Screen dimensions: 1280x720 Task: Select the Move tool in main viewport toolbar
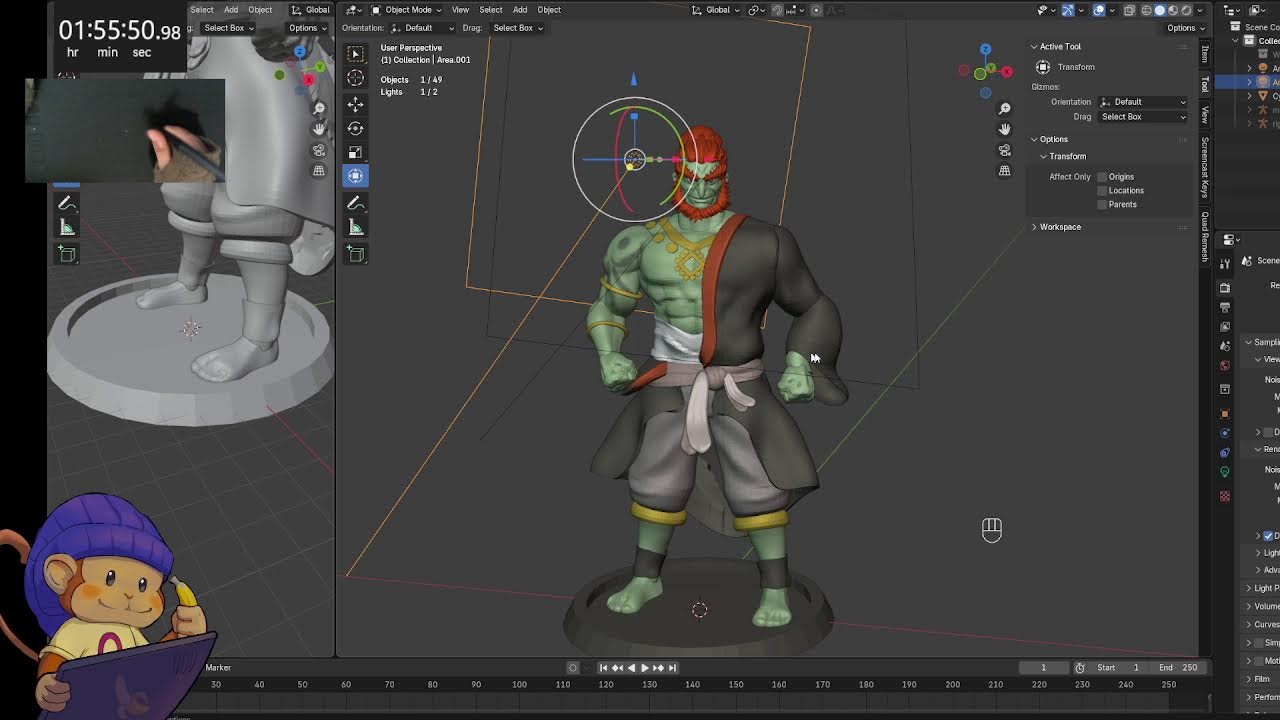[355, 104]
